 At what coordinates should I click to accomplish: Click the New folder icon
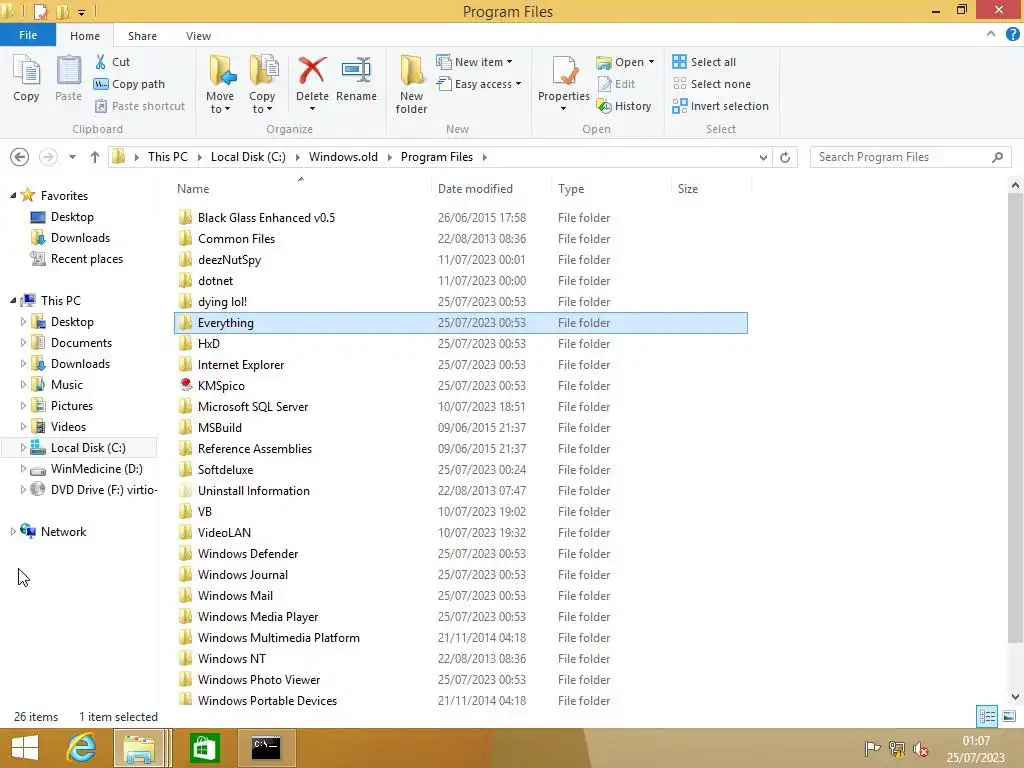click(411, 71)
